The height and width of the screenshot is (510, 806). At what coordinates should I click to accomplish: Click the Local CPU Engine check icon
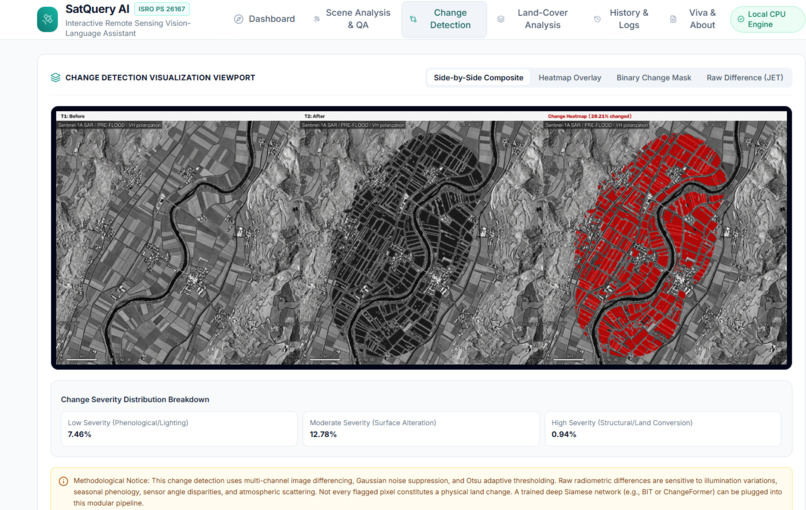coord(741,19)
